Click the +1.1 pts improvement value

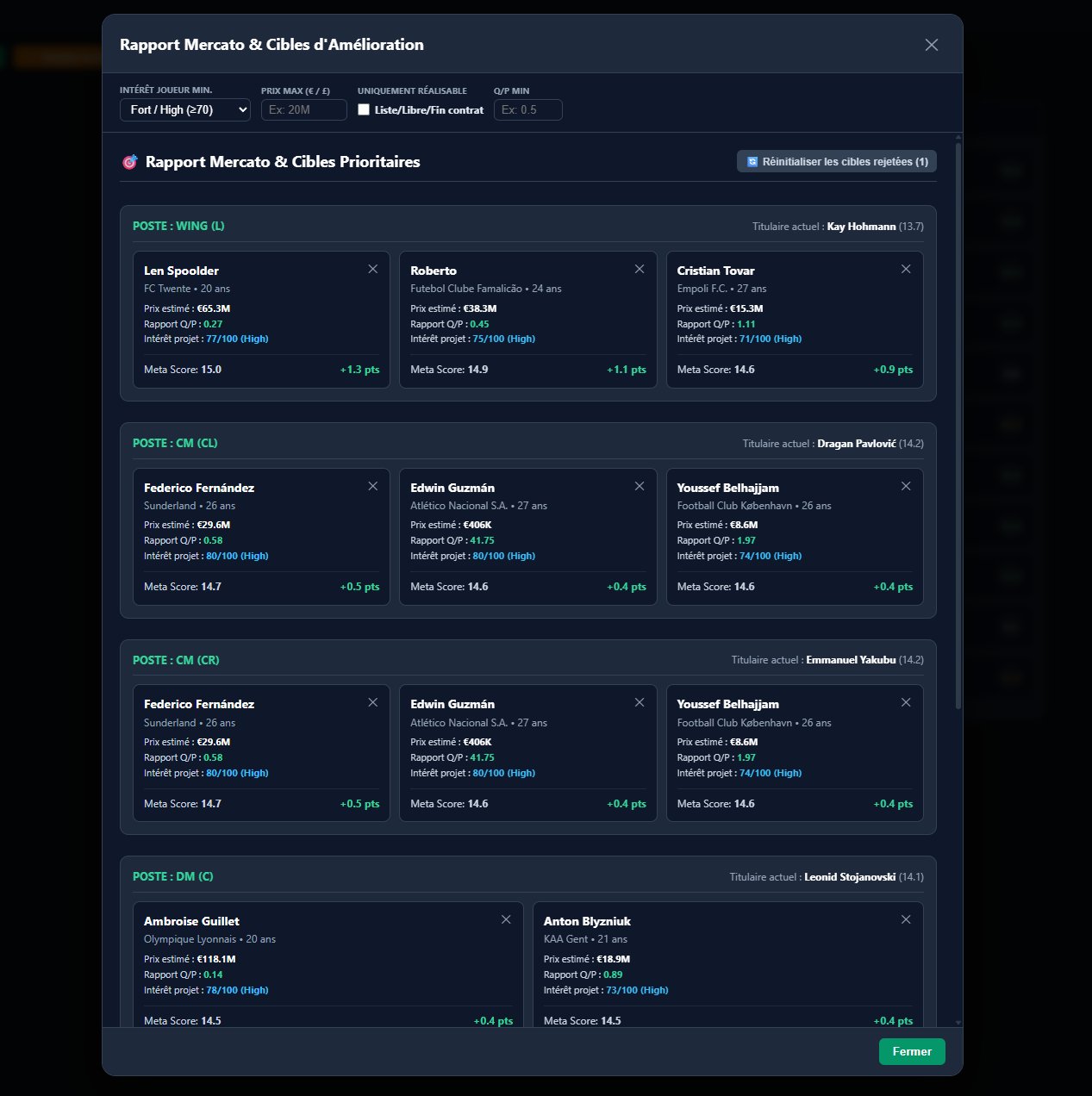tap(627, 370)
